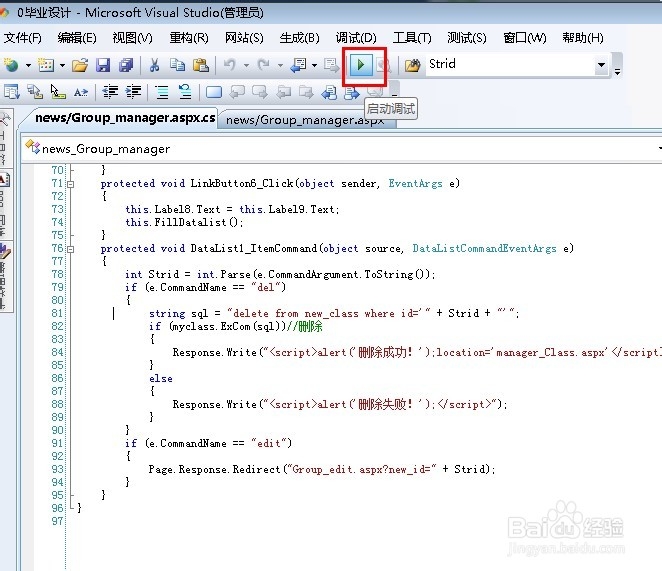
Task: Click the Comment Selected Lines icon
Action: click(x=162, y=91)
